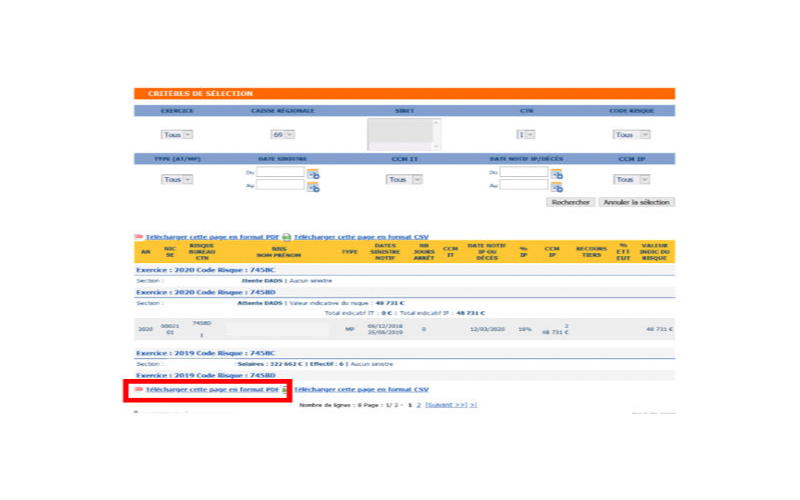Click the 12/03/2020 notification date cell
The image size is (800, 500).
487,330
